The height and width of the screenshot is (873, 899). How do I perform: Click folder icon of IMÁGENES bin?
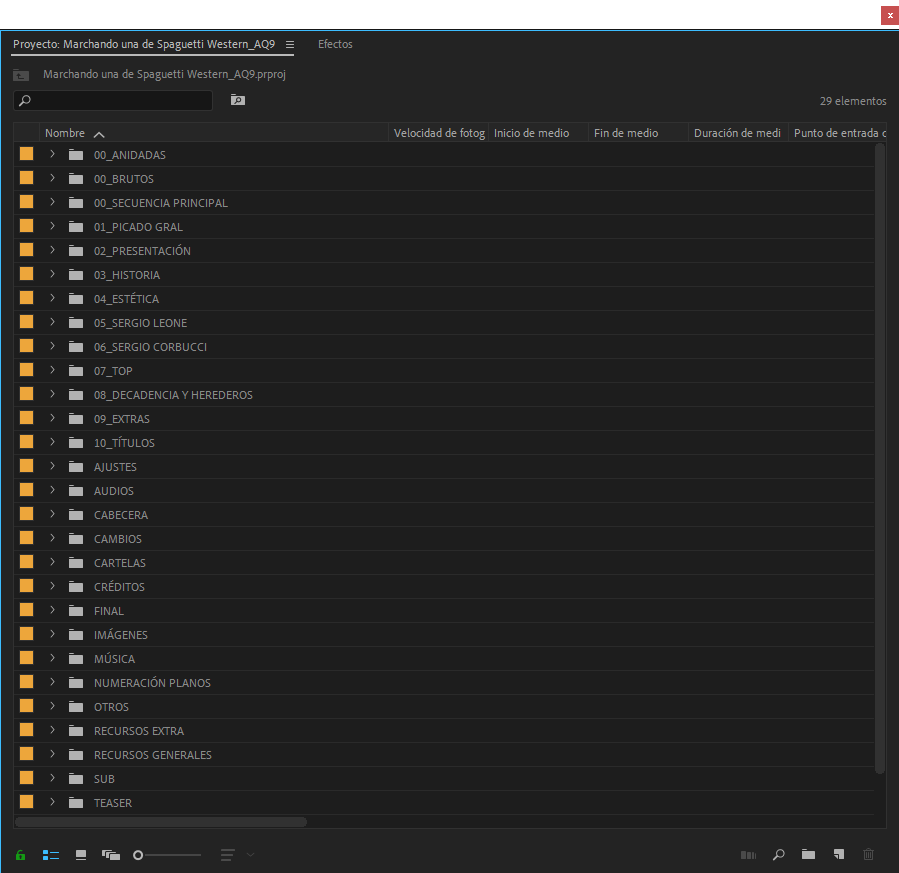pyautogui.click(x=76, y=635)
